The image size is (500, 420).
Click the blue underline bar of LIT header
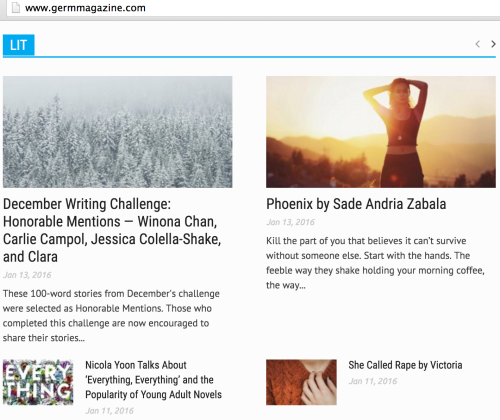click(249, 57)
